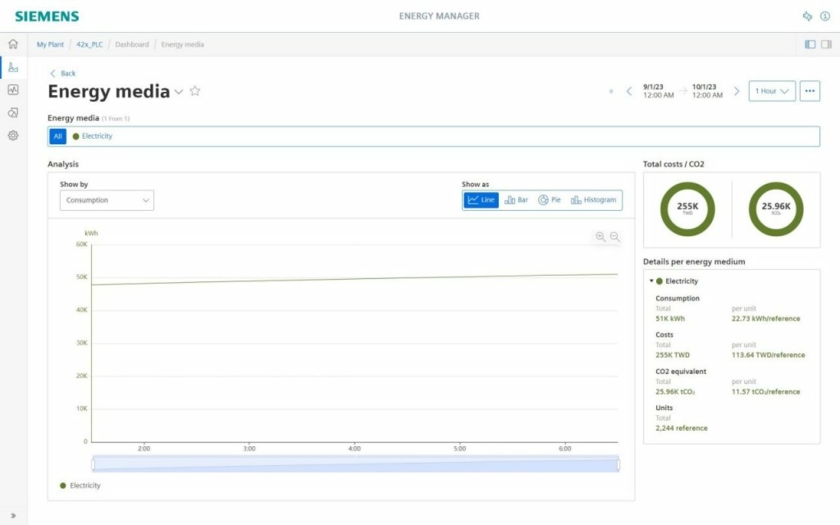
Task: Open My Plant breadcrumb
Action: pyautogui.click(x=50, y=44)
